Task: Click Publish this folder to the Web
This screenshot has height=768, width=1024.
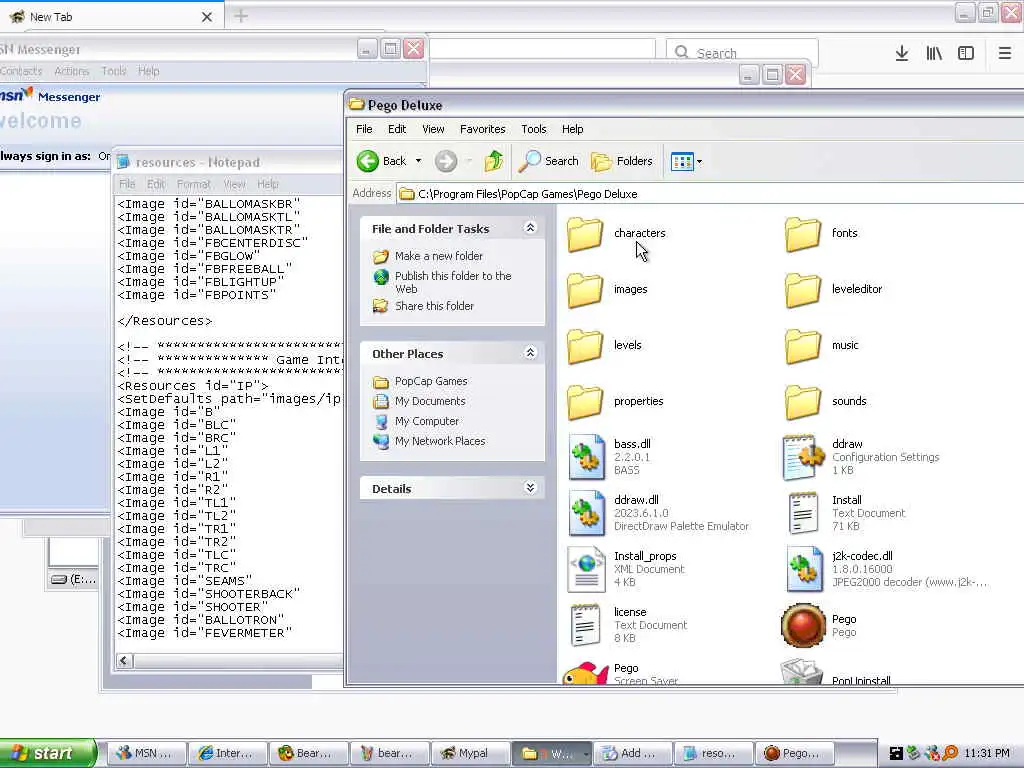Action: tap(453, 282)
